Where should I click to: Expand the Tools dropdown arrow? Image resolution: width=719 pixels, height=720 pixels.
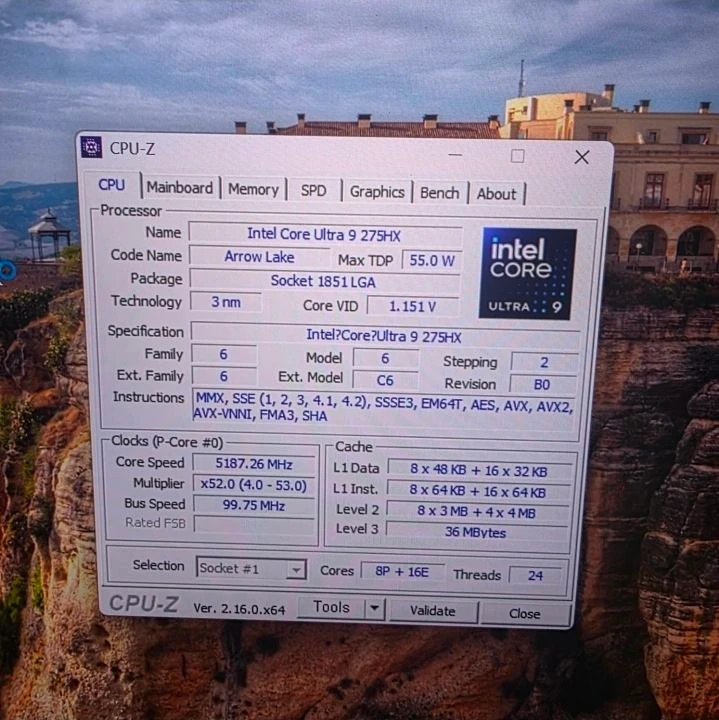pyautogui.click(x=375, y=608)
